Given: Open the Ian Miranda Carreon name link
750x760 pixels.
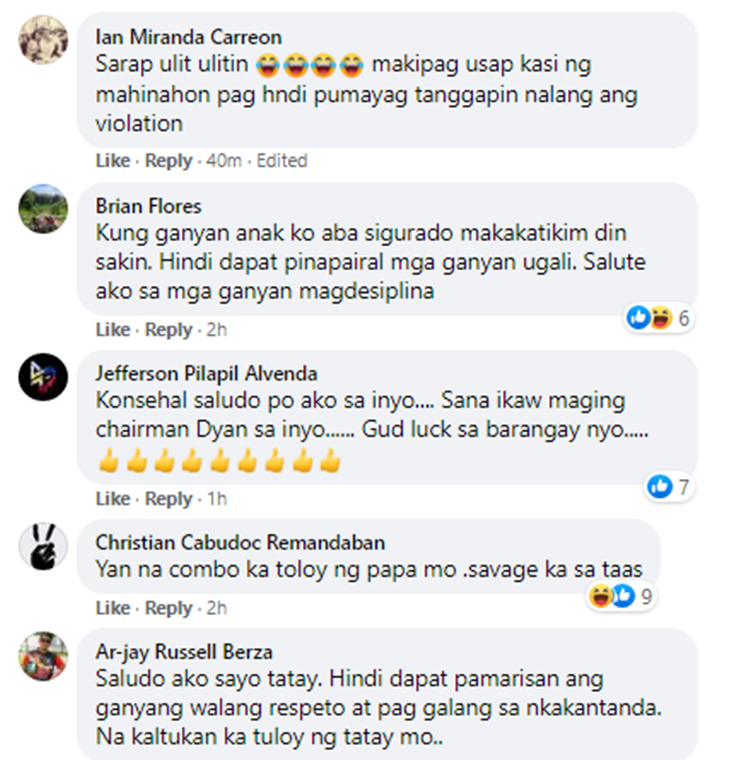Looking at the screenshot, I should pos(189,37).
